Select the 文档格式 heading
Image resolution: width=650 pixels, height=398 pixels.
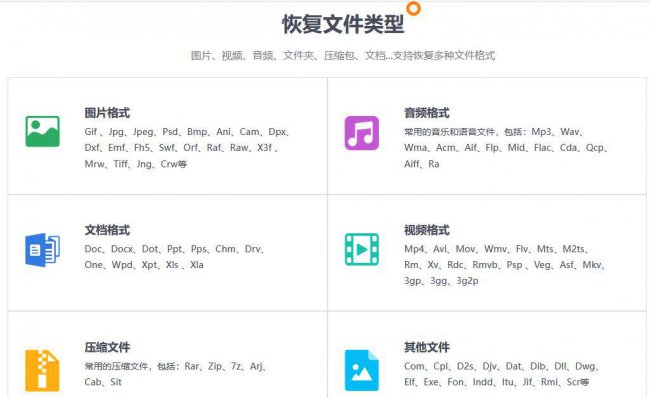click(107, 230)
